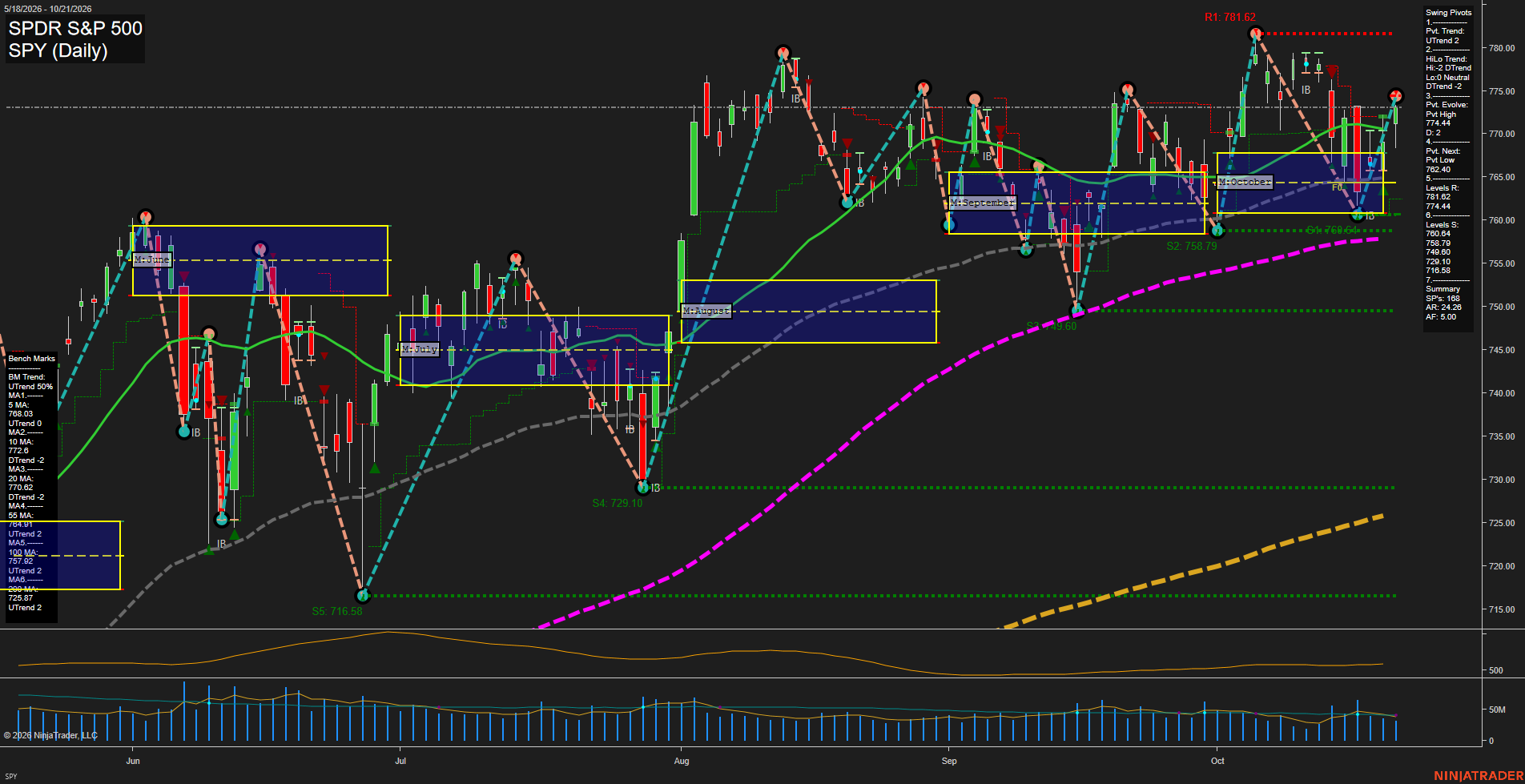Click the © 2026 NinjaTrader, LLC copyright

(x=50, y=735)
